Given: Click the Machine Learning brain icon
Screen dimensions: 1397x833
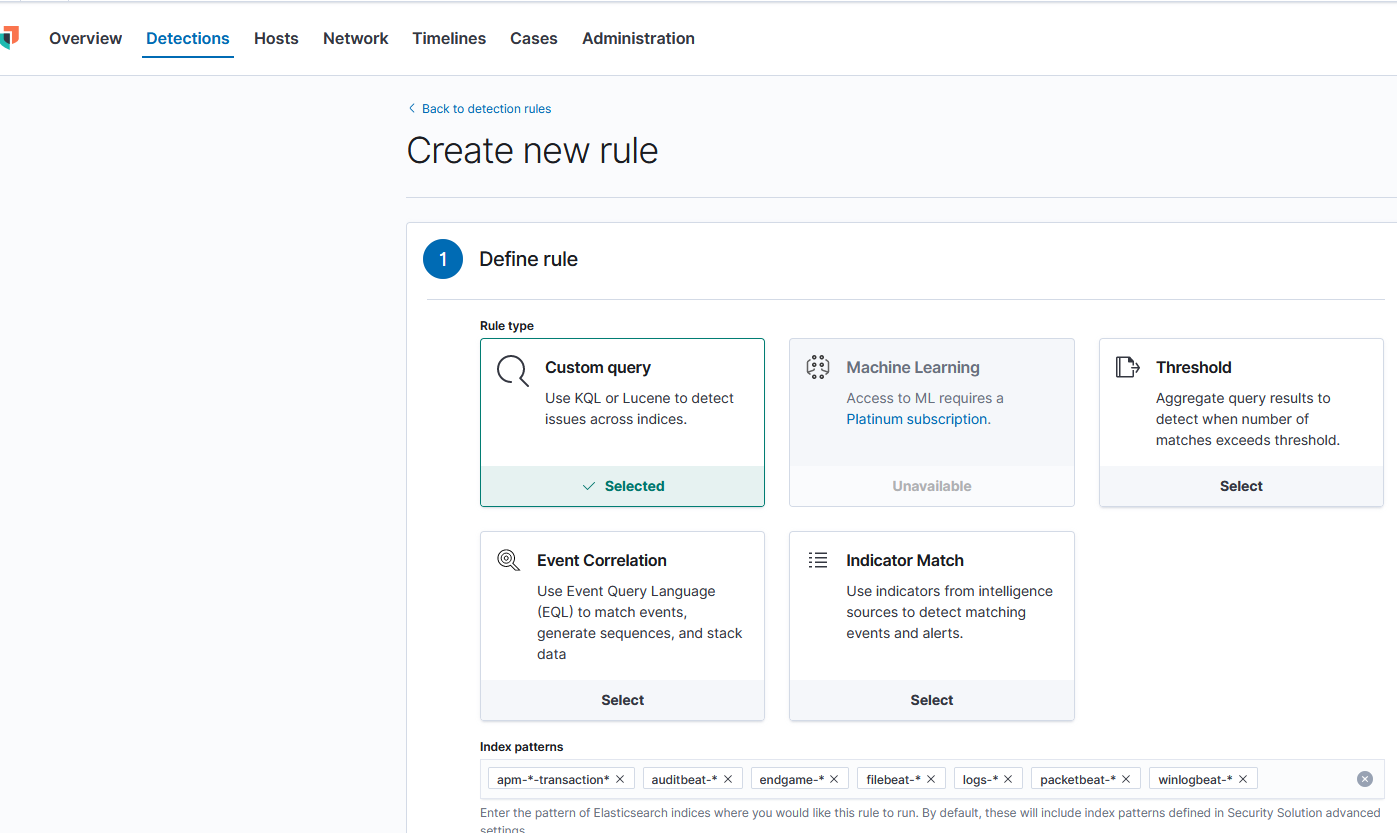Looking at the screenshot, I should 818,366.
